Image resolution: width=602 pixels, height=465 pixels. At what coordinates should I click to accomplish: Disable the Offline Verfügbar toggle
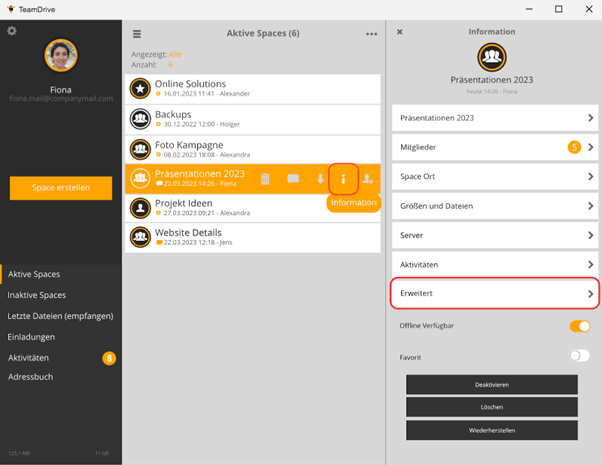click(x=579, y=326)
